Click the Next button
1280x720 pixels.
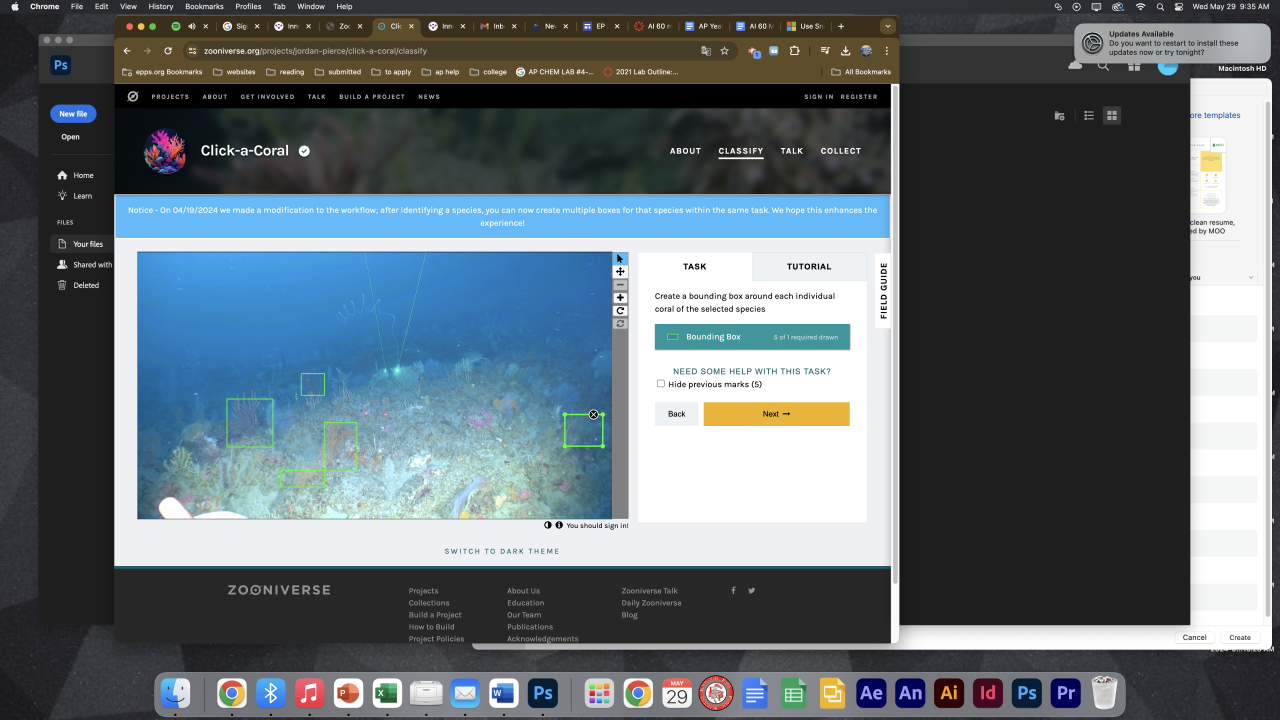tap(777, 414)
